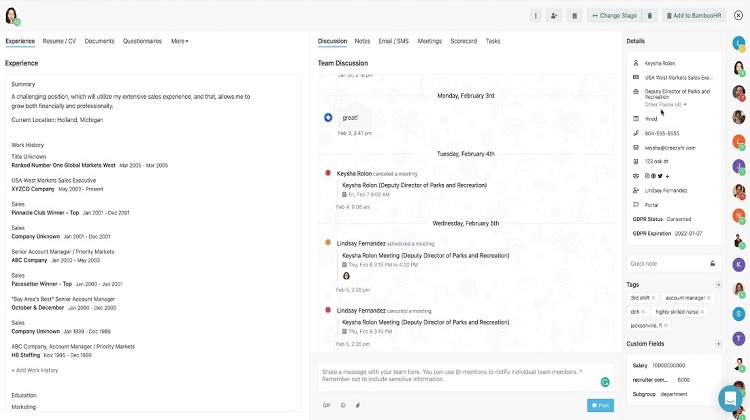Click the plus button next to Custom Fields

pos(718,343)
